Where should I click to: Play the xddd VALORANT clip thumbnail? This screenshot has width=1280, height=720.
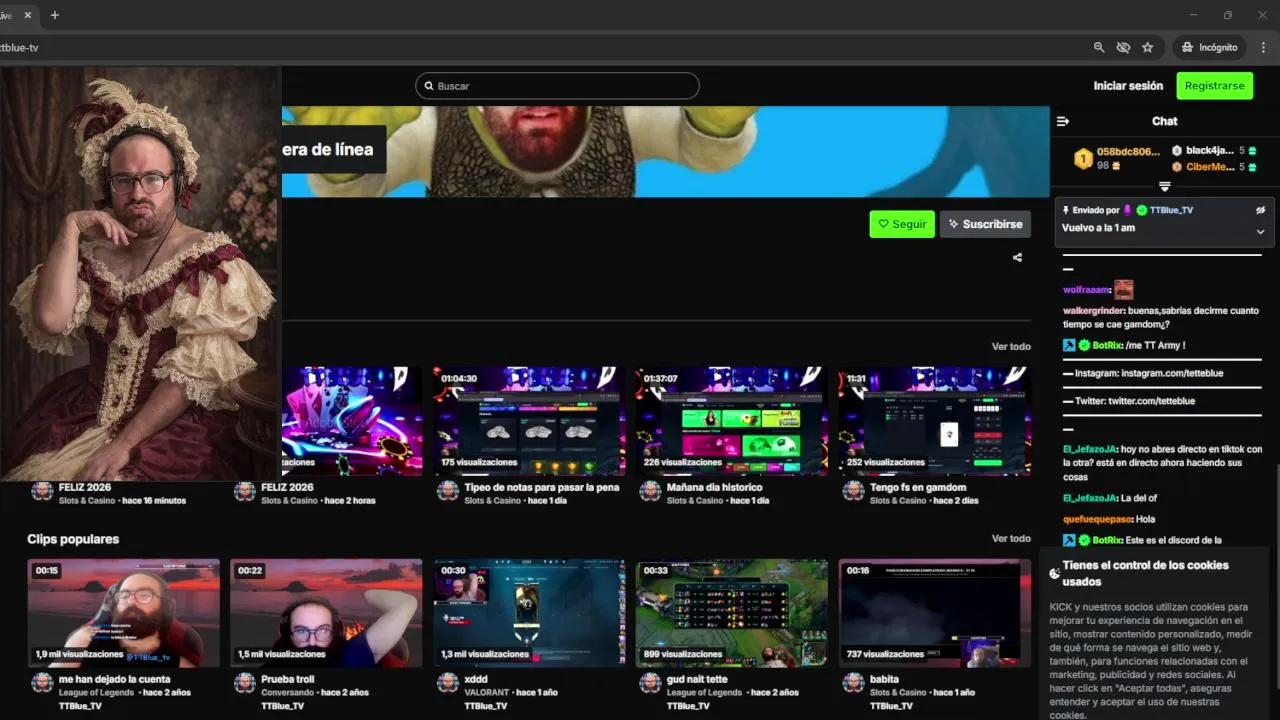point(529,613)
